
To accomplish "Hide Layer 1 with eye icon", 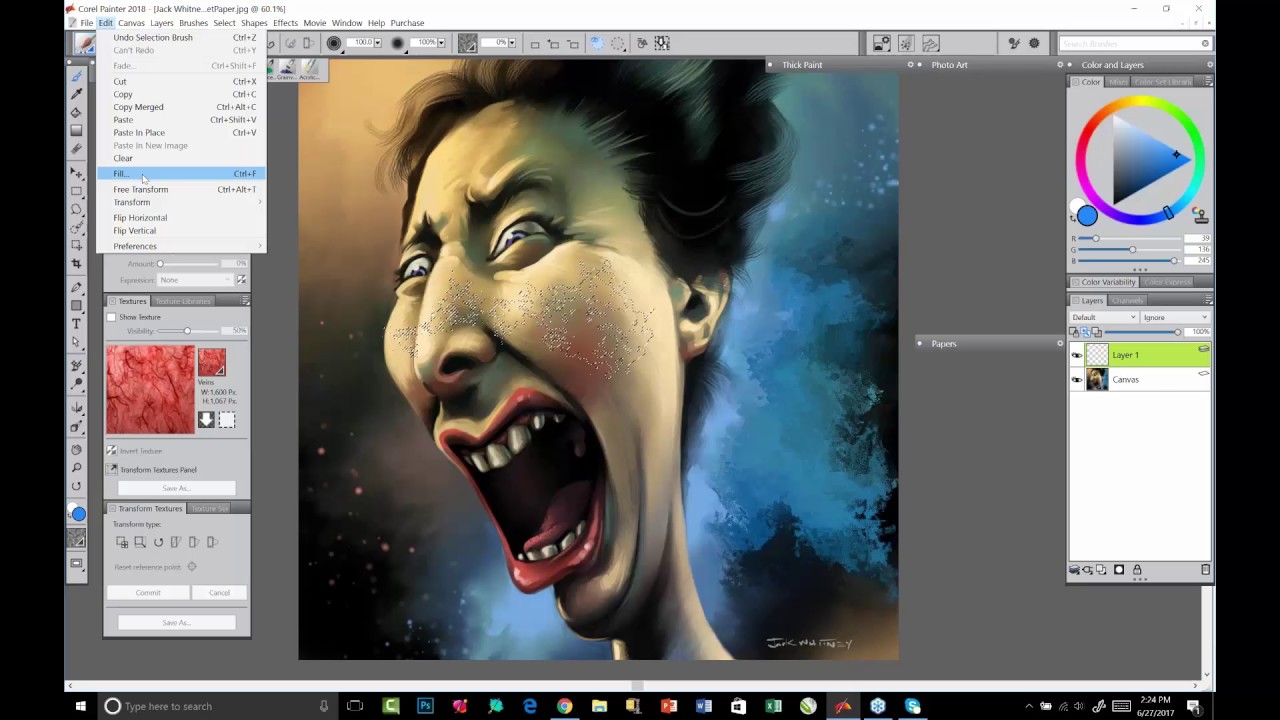I will pos(1077,355).
